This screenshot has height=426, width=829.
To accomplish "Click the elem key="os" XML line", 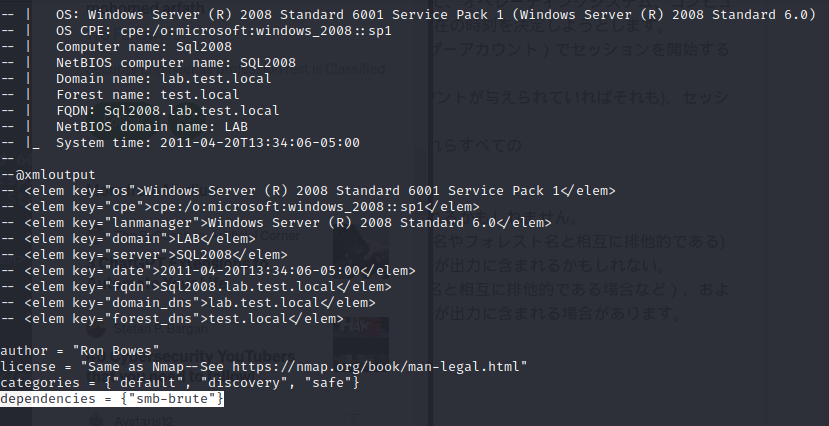I will 308,190.
